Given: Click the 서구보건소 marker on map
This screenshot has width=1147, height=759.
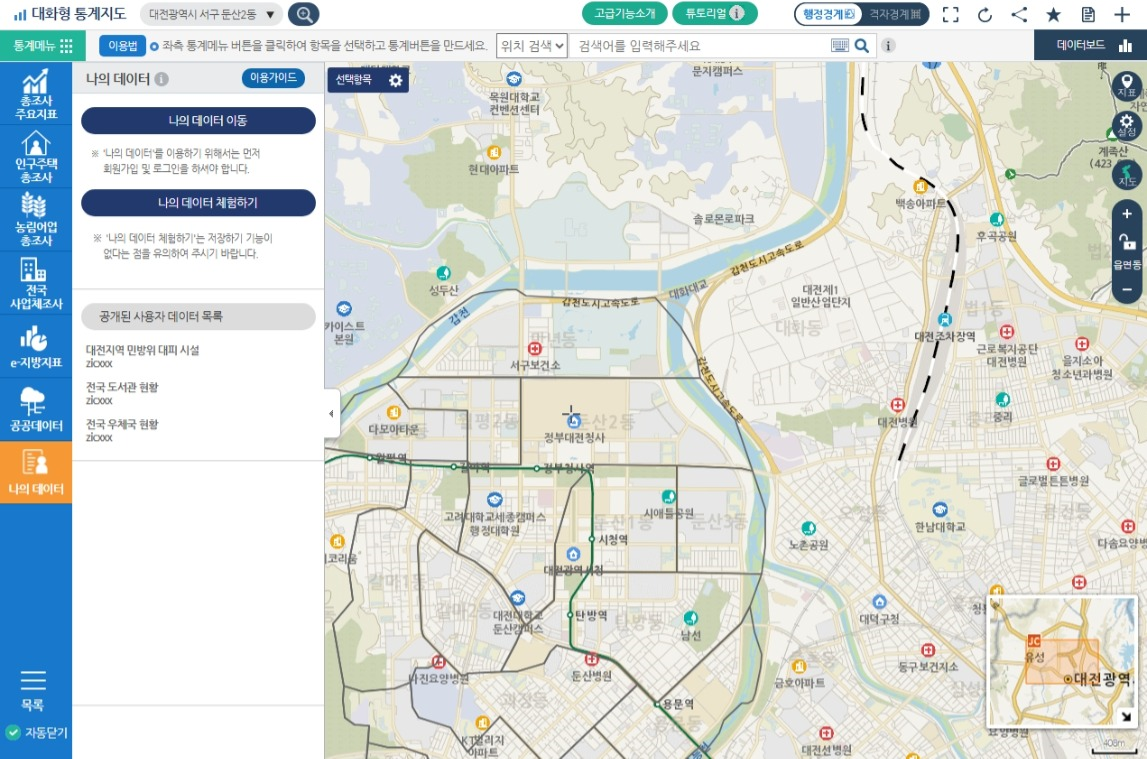Looking at the screenshot, I should point(535,349).
